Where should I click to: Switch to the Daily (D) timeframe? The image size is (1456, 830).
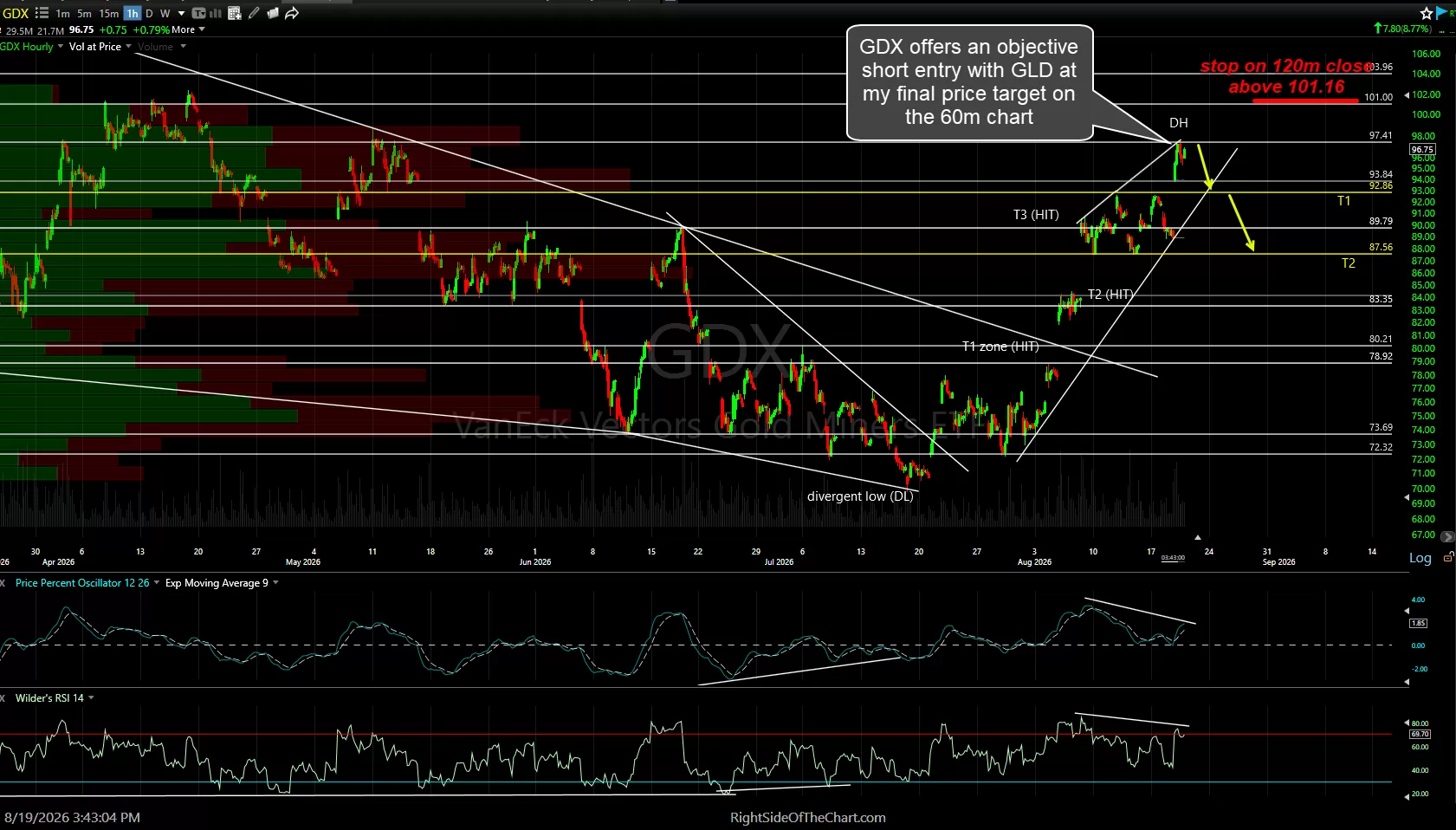pyautogui.click(x=149, y=14)
